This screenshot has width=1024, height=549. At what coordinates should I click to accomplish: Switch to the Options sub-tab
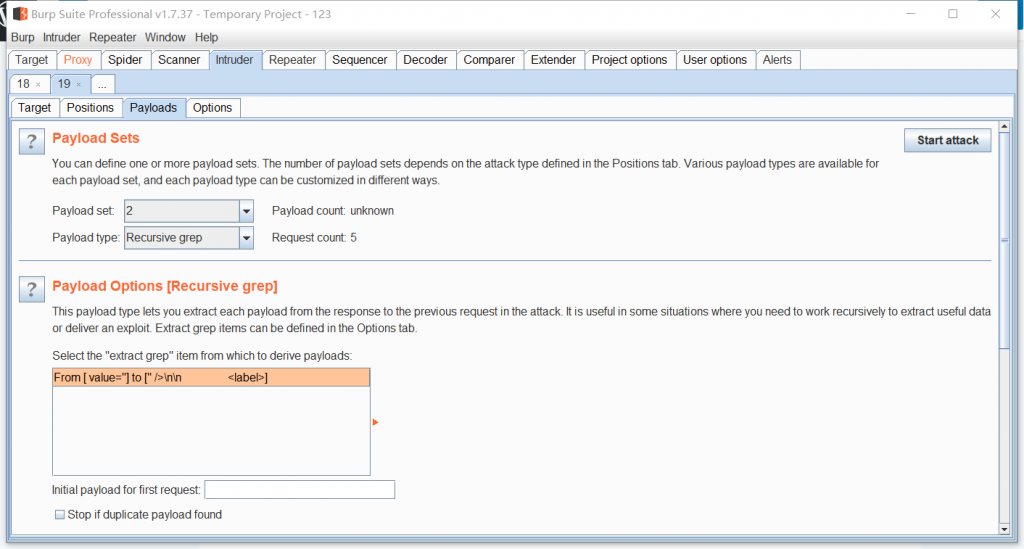212,108
